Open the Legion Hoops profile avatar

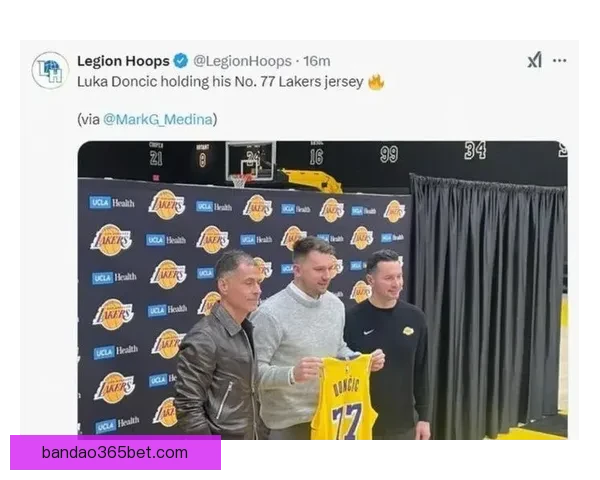50,70
